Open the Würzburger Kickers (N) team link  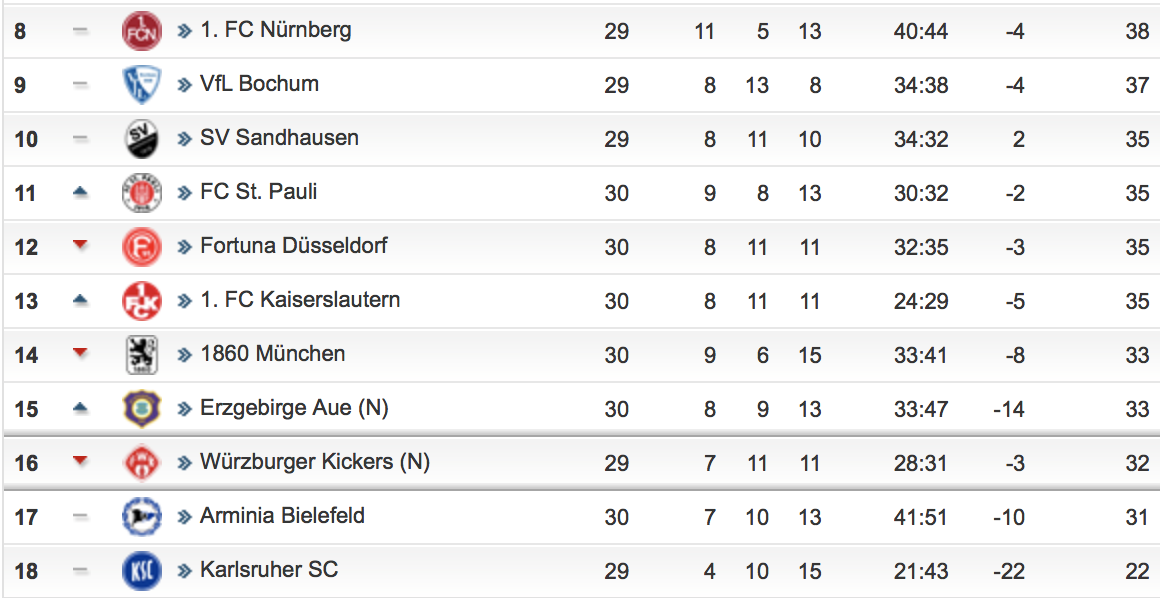[x=315, y=462]
